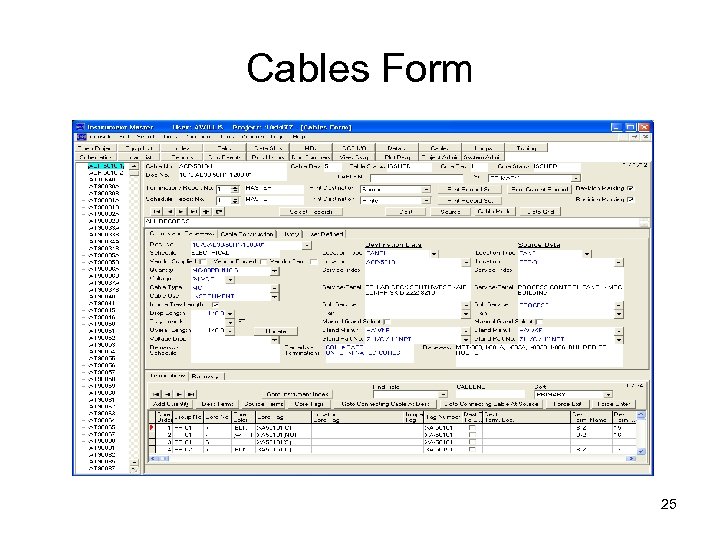Open the Help menu
Viewport: 720px width, 540px height.
click(298, 137)
